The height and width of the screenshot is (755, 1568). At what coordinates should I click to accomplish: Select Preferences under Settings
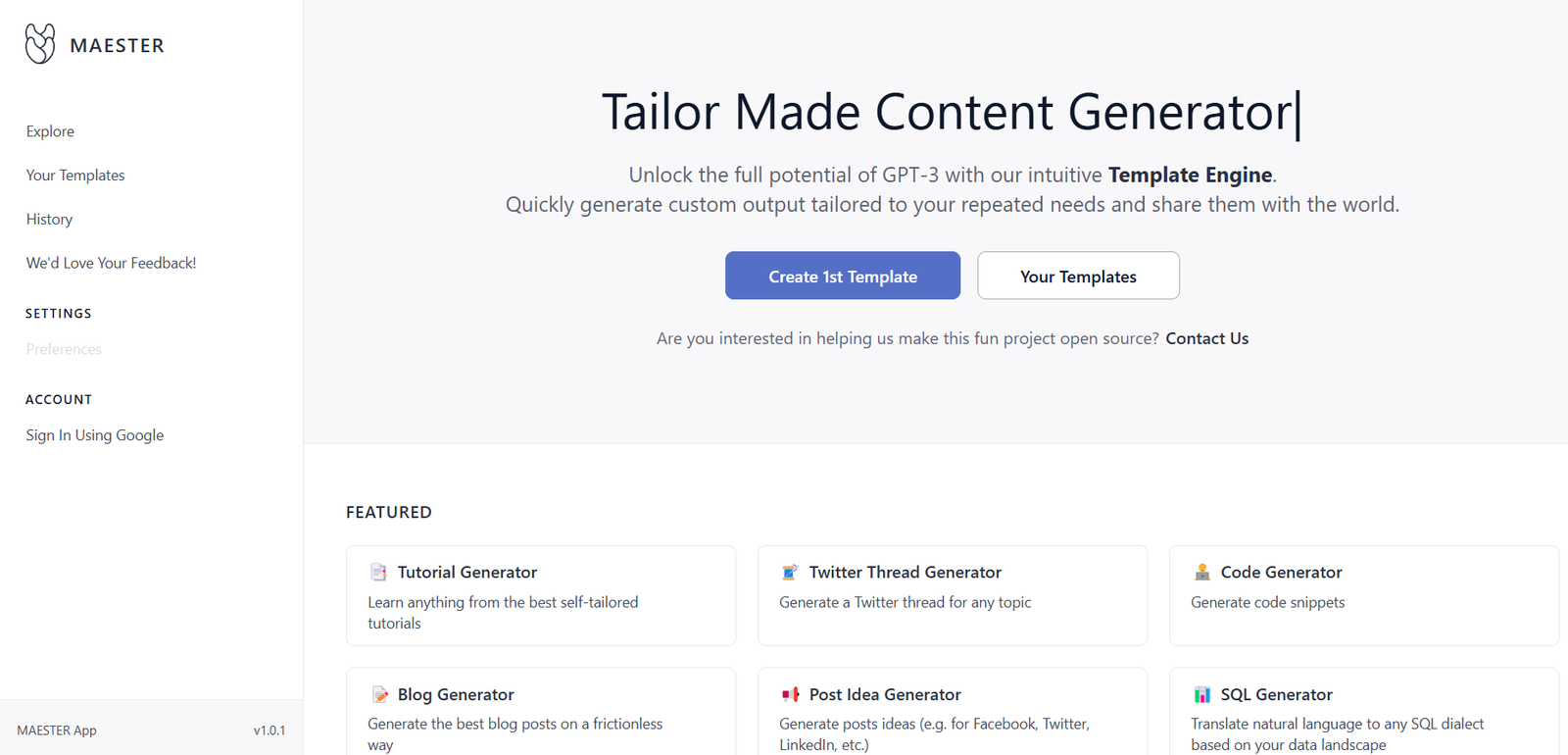click(64, 349)
